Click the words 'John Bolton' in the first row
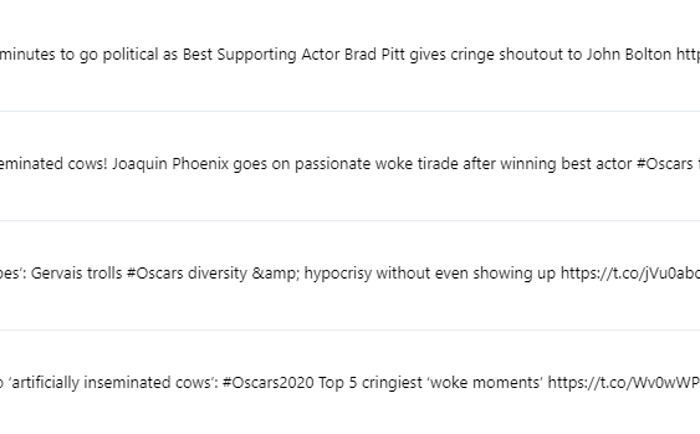The height and width of the screenshot is (434, 700). (629, 54)
